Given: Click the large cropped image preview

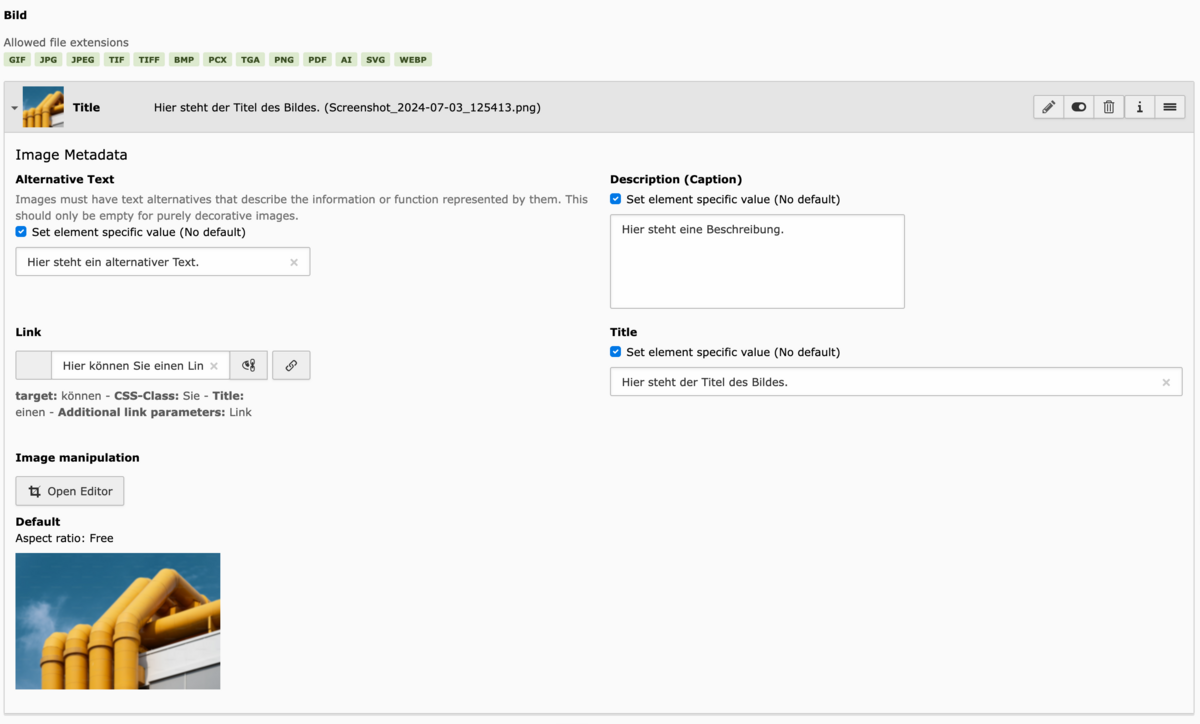Looking at the screenshot, I should point(118,621).
